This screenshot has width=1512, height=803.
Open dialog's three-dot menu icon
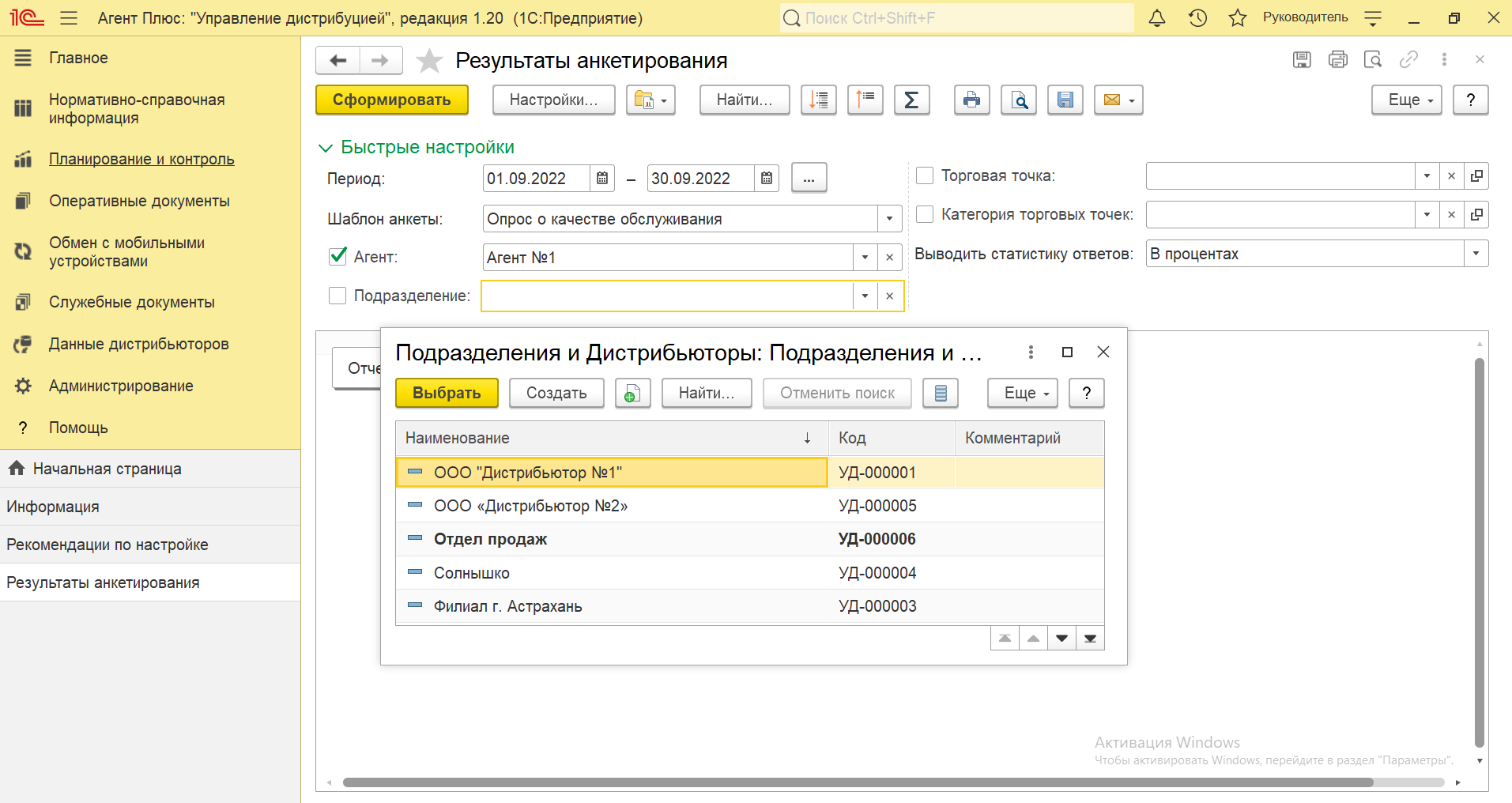pos(1031,352)
